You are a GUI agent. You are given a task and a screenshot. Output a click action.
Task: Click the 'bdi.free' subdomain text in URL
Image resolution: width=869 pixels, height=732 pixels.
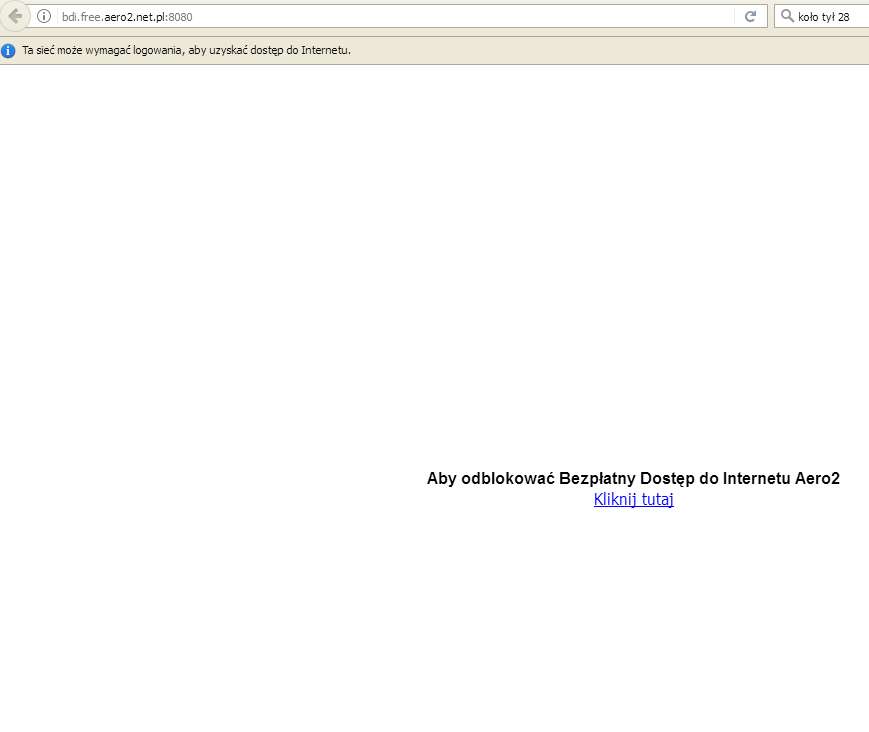(82, 17)
